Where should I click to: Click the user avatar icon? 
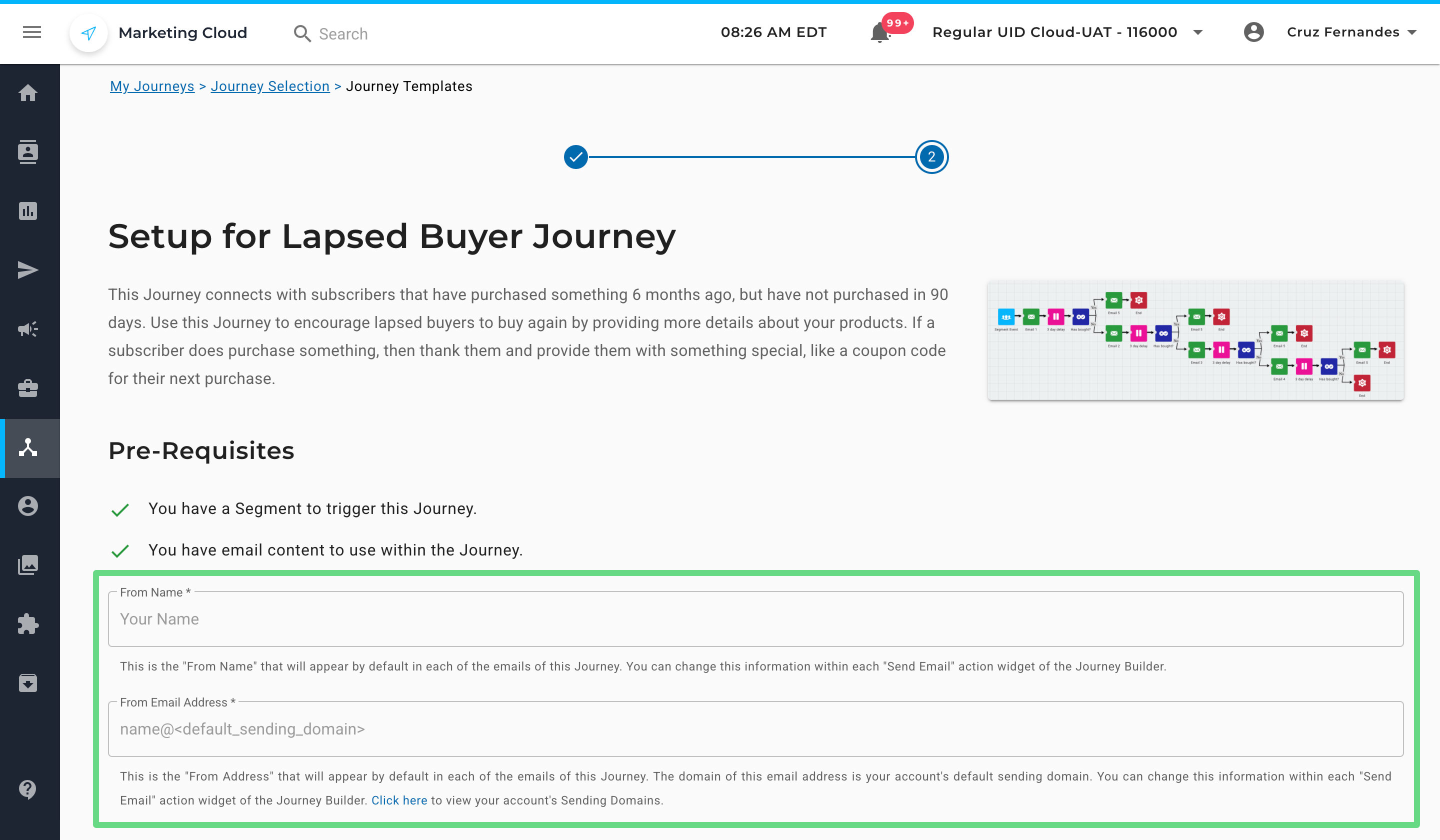pyautogui.click(x=1253, y=32)
